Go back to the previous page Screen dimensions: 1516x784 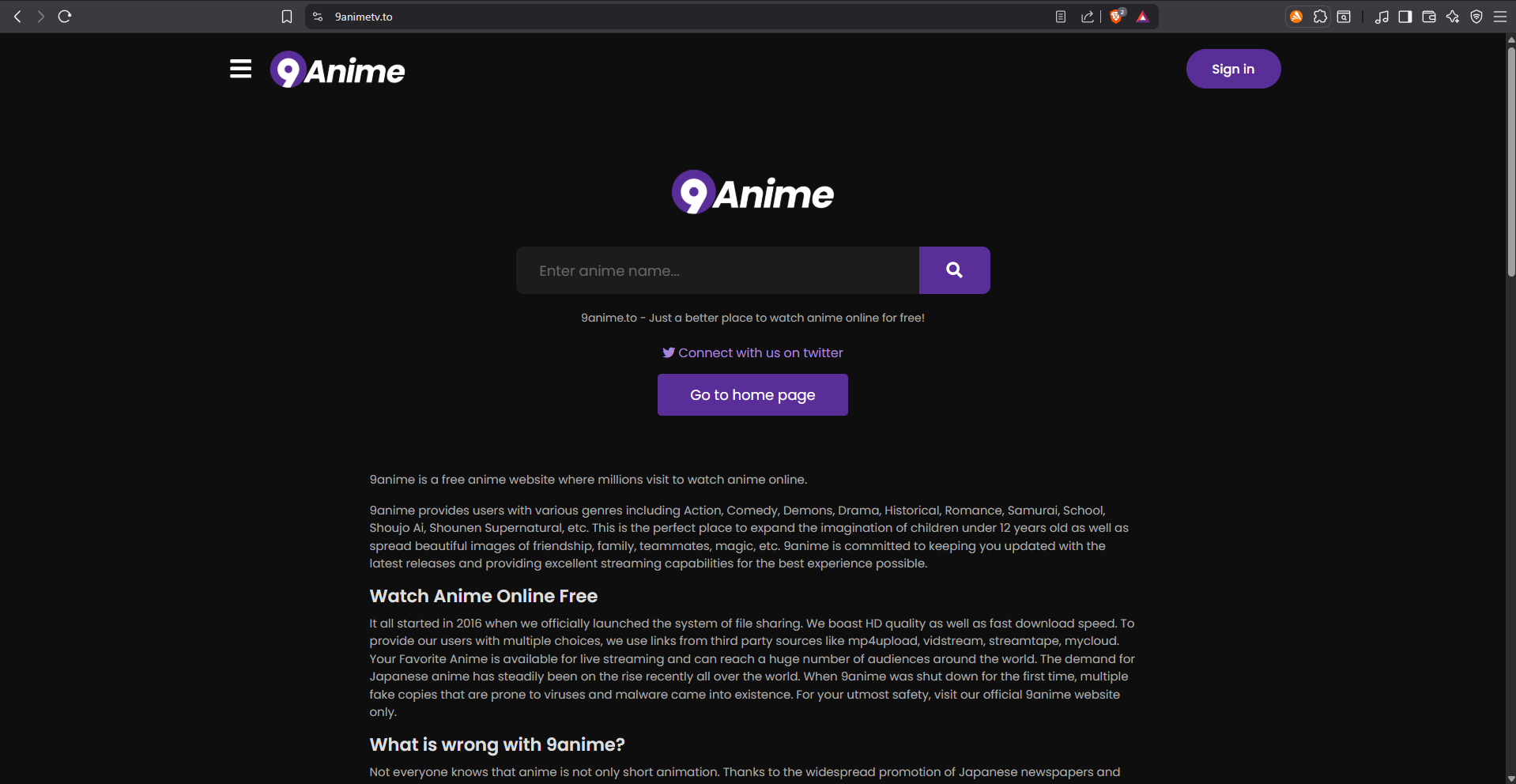pos(17,17)
